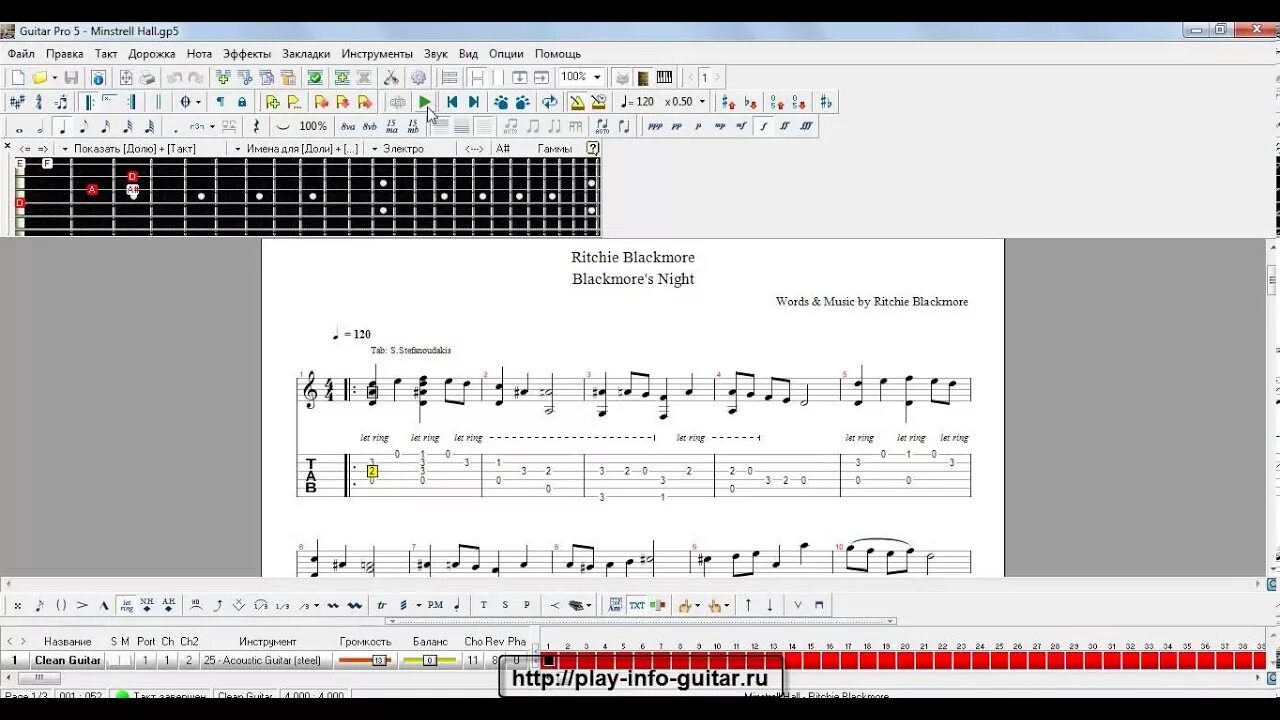Adjust the Громкость volume slider
This screenshot has height=720, width=1280.
click(364, 660)
